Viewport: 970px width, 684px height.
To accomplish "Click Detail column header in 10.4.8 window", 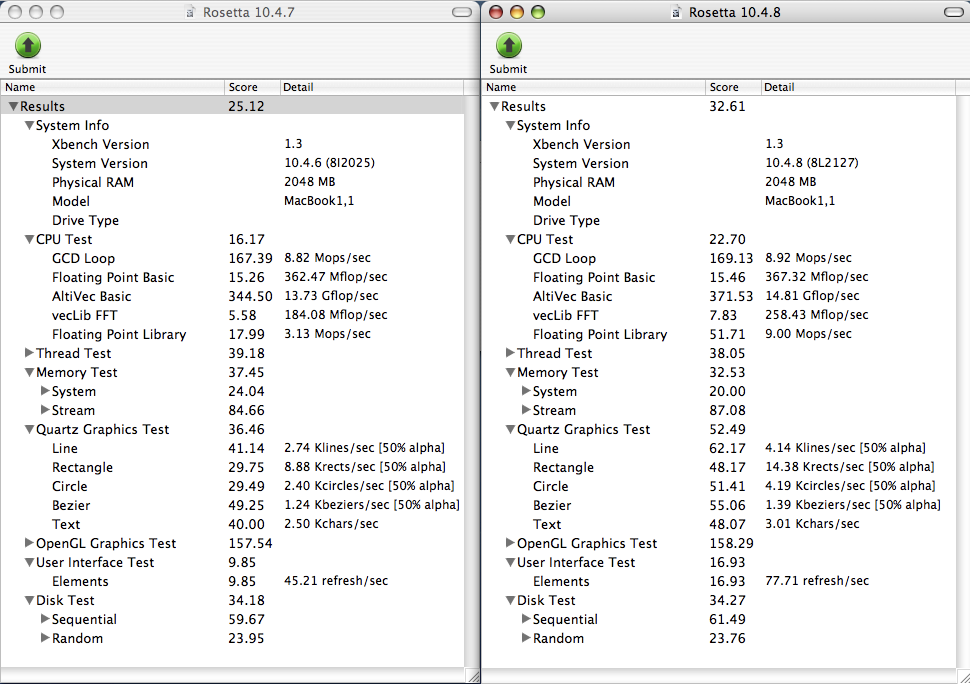I will (858, 87).
